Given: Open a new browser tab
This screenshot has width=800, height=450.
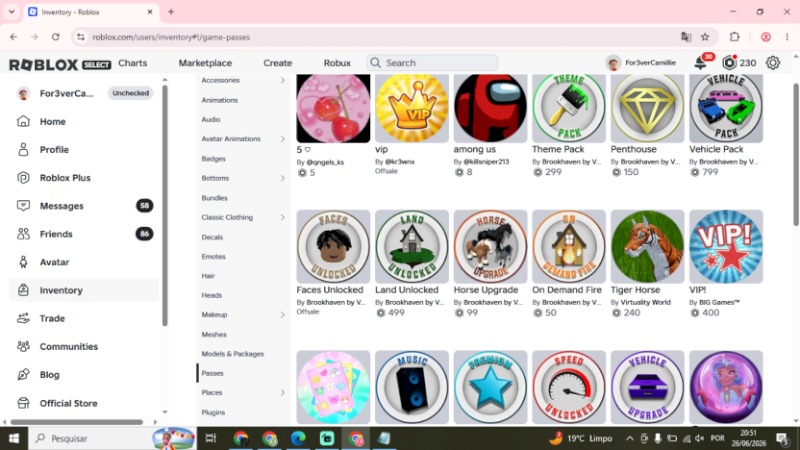Looking at the screenshot, I should (x=171, y=12).
